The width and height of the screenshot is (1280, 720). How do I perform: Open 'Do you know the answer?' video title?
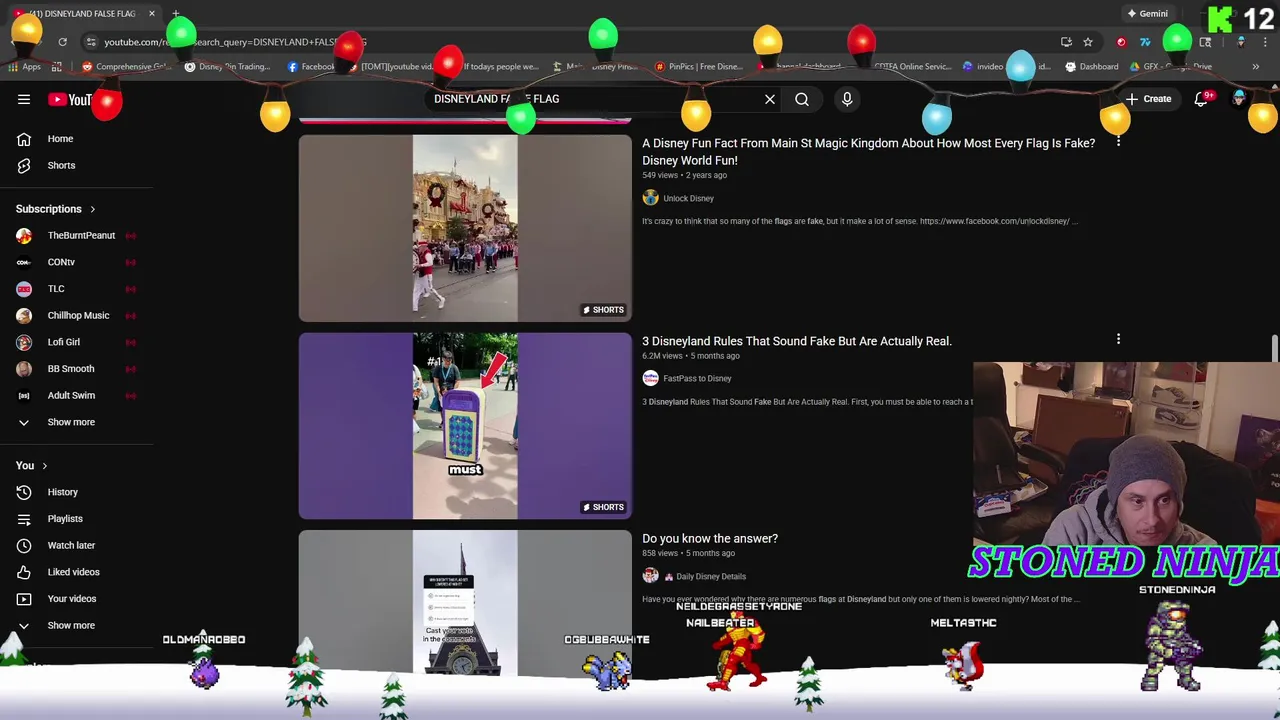[x=710, y=538]
